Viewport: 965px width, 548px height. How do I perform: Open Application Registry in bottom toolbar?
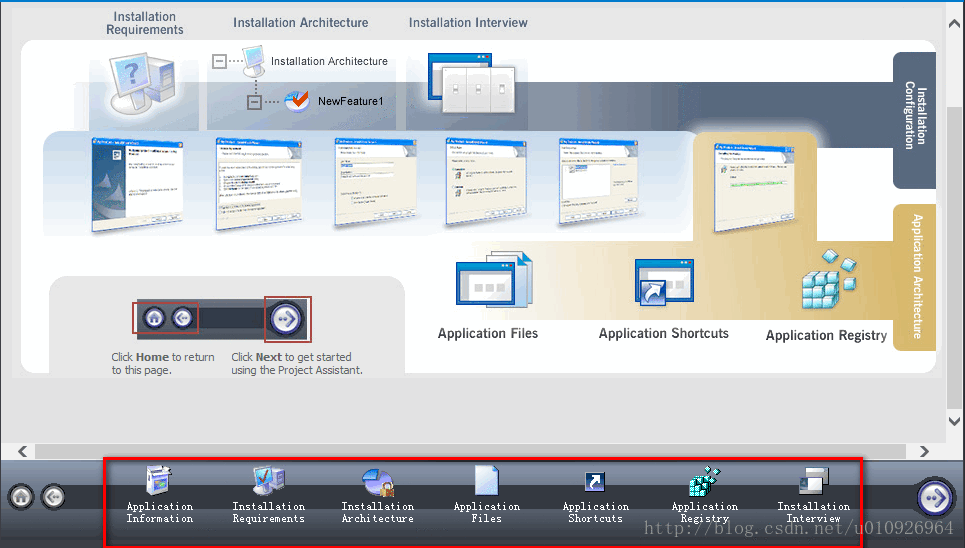[x=704, y=495]
